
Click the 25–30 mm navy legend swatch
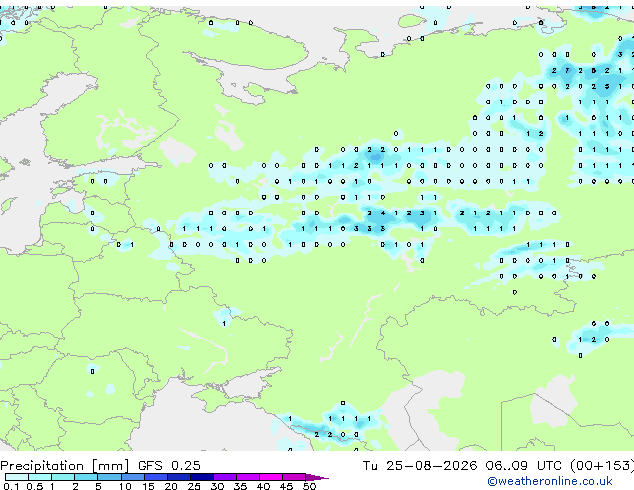[x=201, y=477]
